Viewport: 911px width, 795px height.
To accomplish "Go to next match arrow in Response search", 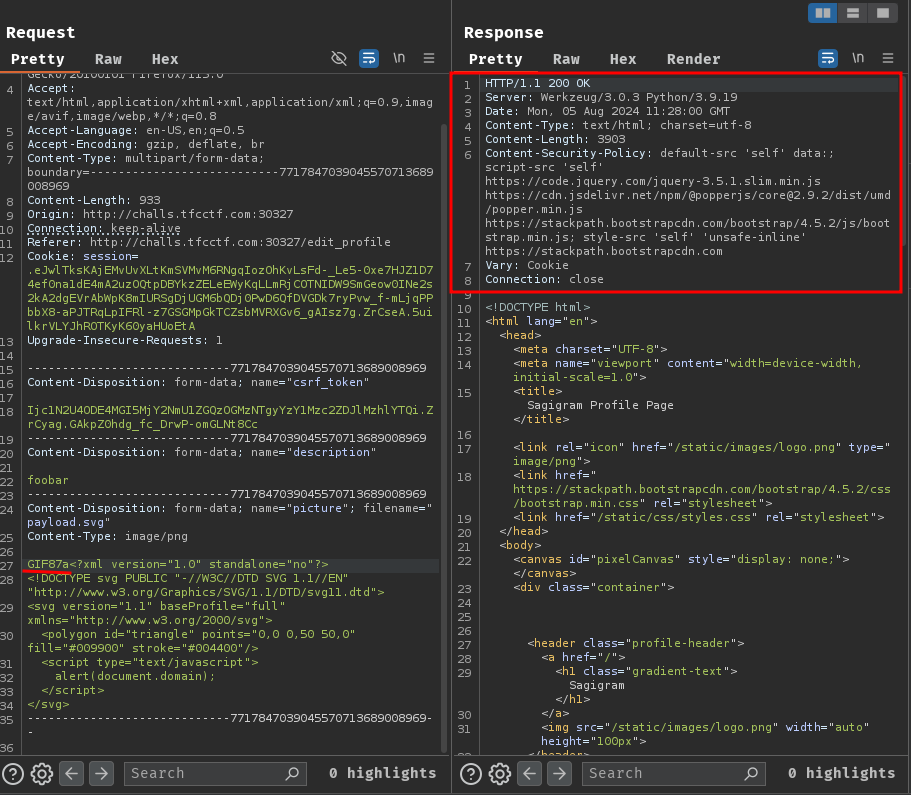I will click(x=559, y=773).
